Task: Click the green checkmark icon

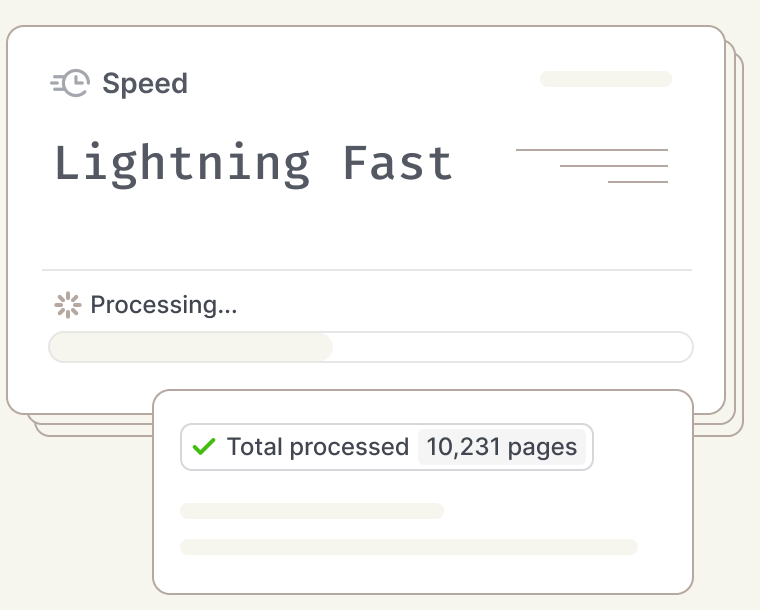Action: pyautogui.click(x=204, y=447)
